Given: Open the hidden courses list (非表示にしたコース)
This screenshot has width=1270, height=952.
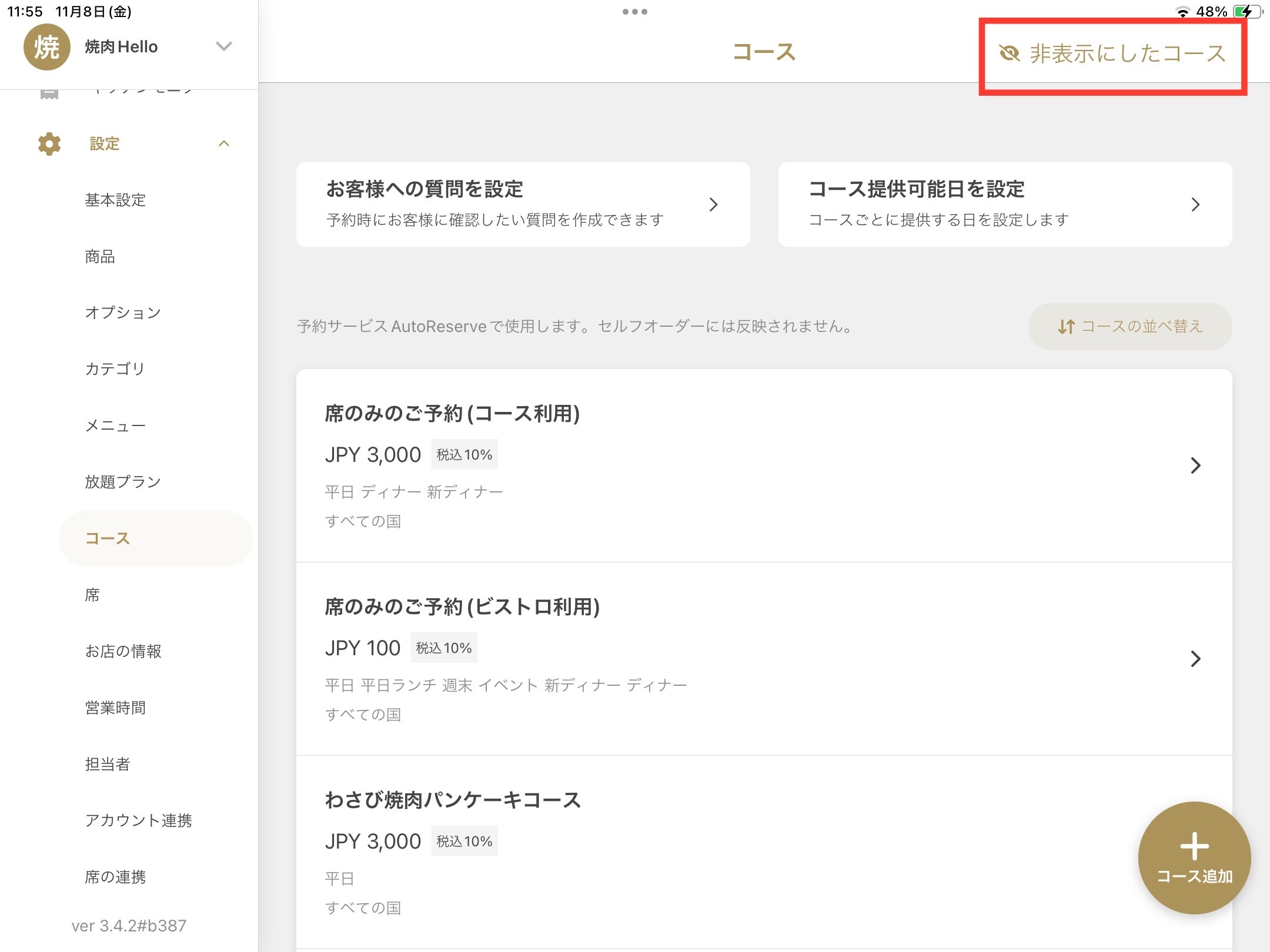Looking at the screenshot, I should [x=1112, y=54].
